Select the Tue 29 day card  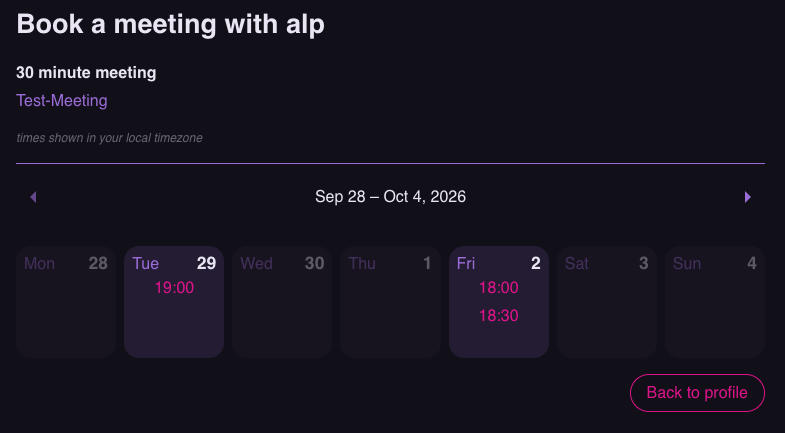(x=174, y=302)
